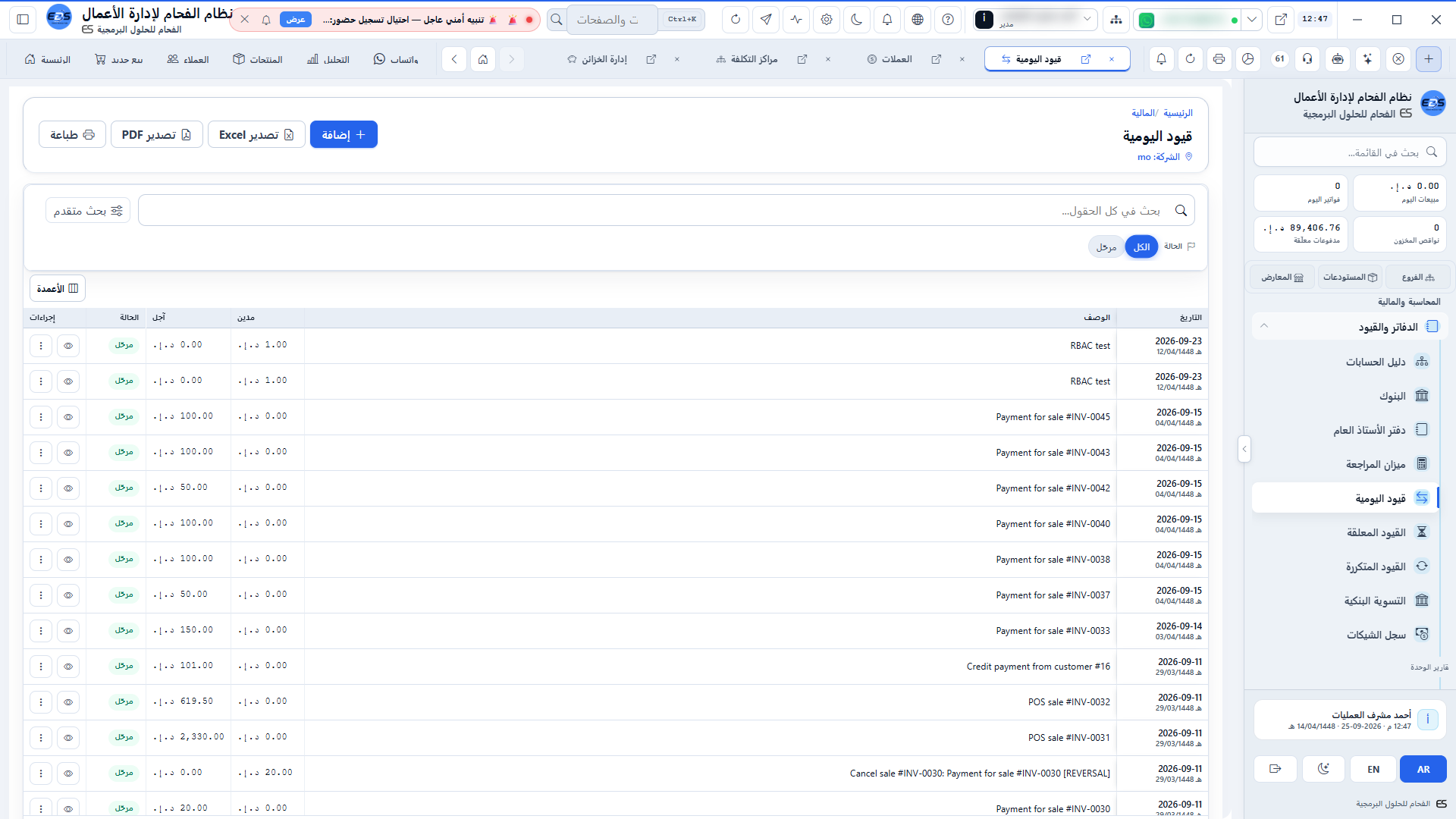1456x819 pixels.
Task: Open the settings gear icon
Action: (827, 20)
